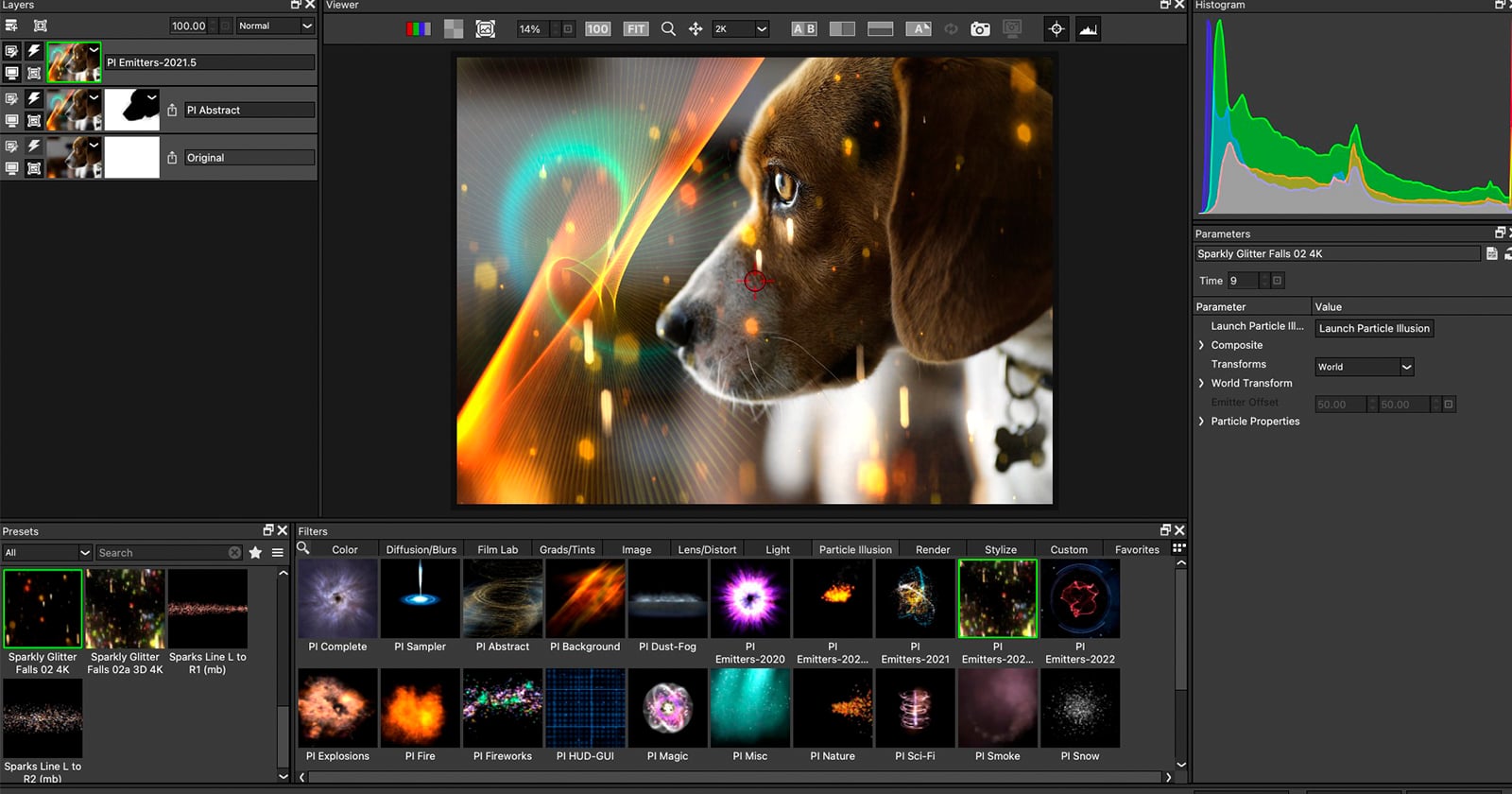Toggle the monitor icon on PI Emitters-2021.5 layer
This screenshot has width=1512, height=794.
pyautogui.click(x=12, y=73)
